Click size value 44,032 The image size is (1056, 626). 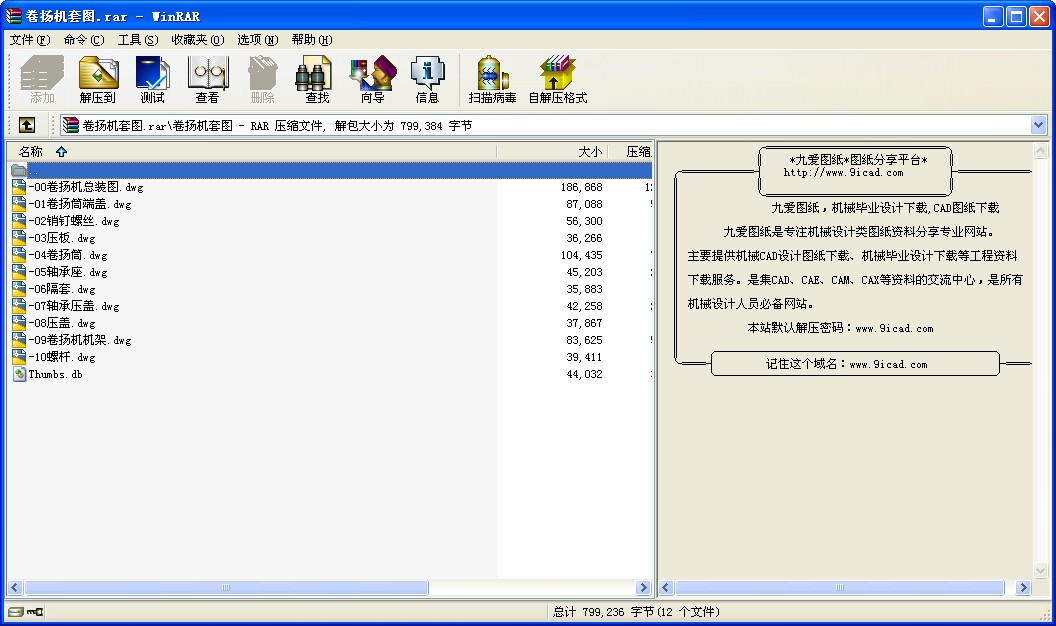(584, 374)
